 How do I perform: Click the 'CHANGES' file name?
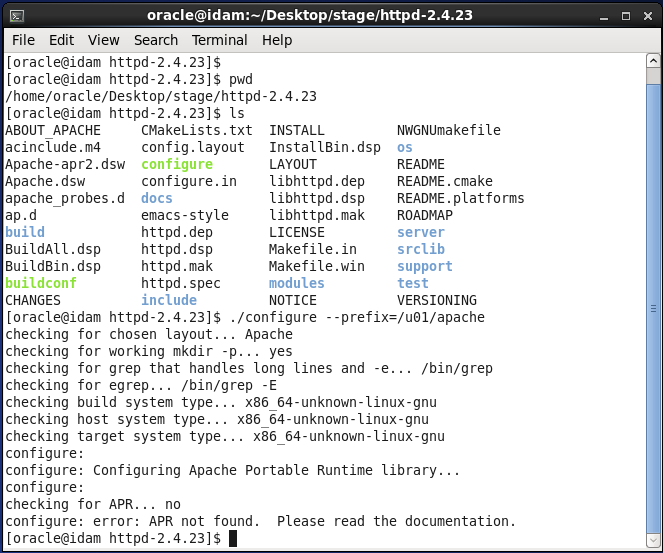33,300
